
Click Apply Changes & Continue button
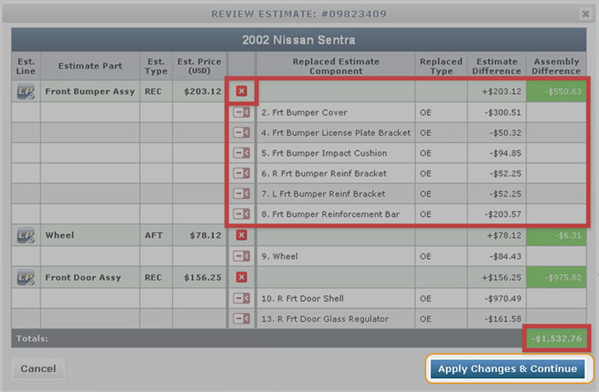[x=508, y=369]
